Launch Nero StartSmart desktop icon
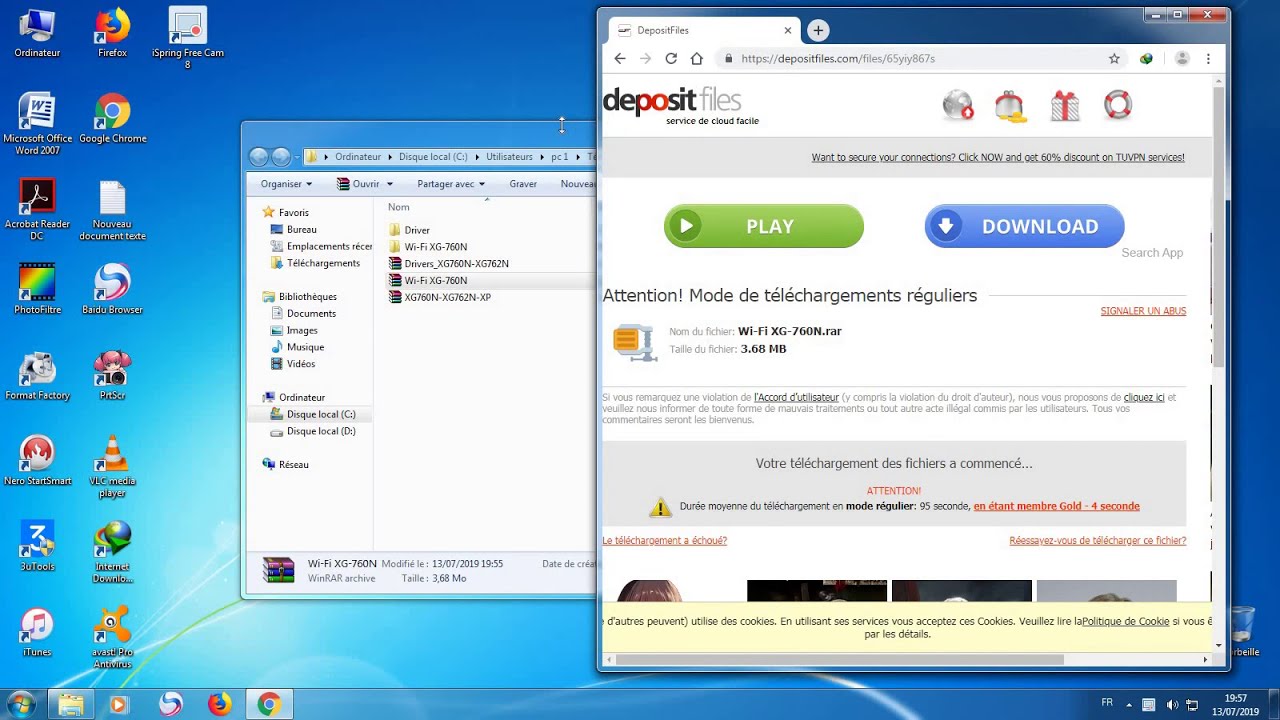Image resolution: width=1280 pixels, height=720 pixels. (37, 462)
